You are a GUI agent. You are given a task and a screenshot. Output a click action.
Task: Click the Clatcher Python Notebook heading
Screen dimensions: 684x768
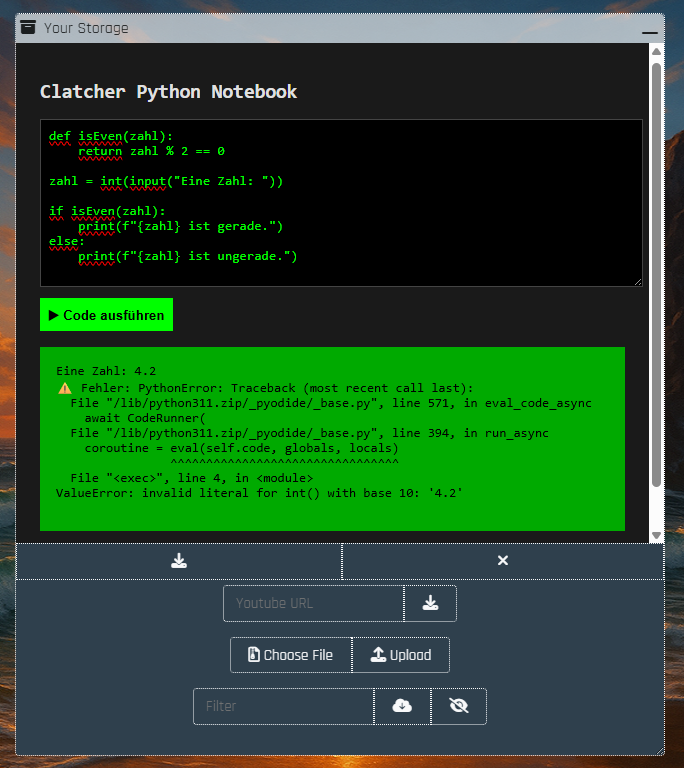(168, 92)
